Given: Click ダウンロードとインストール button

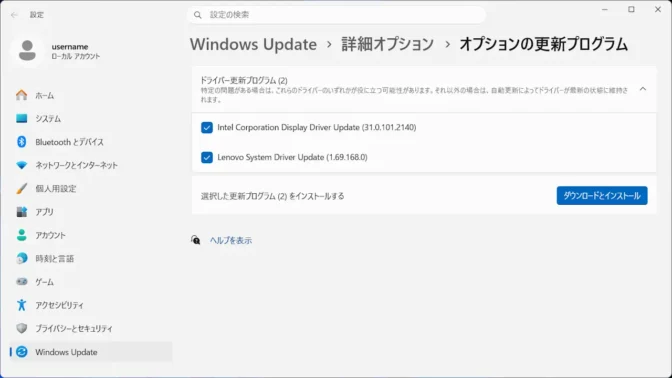Looking at the screenshot, I should coord(602,195).
